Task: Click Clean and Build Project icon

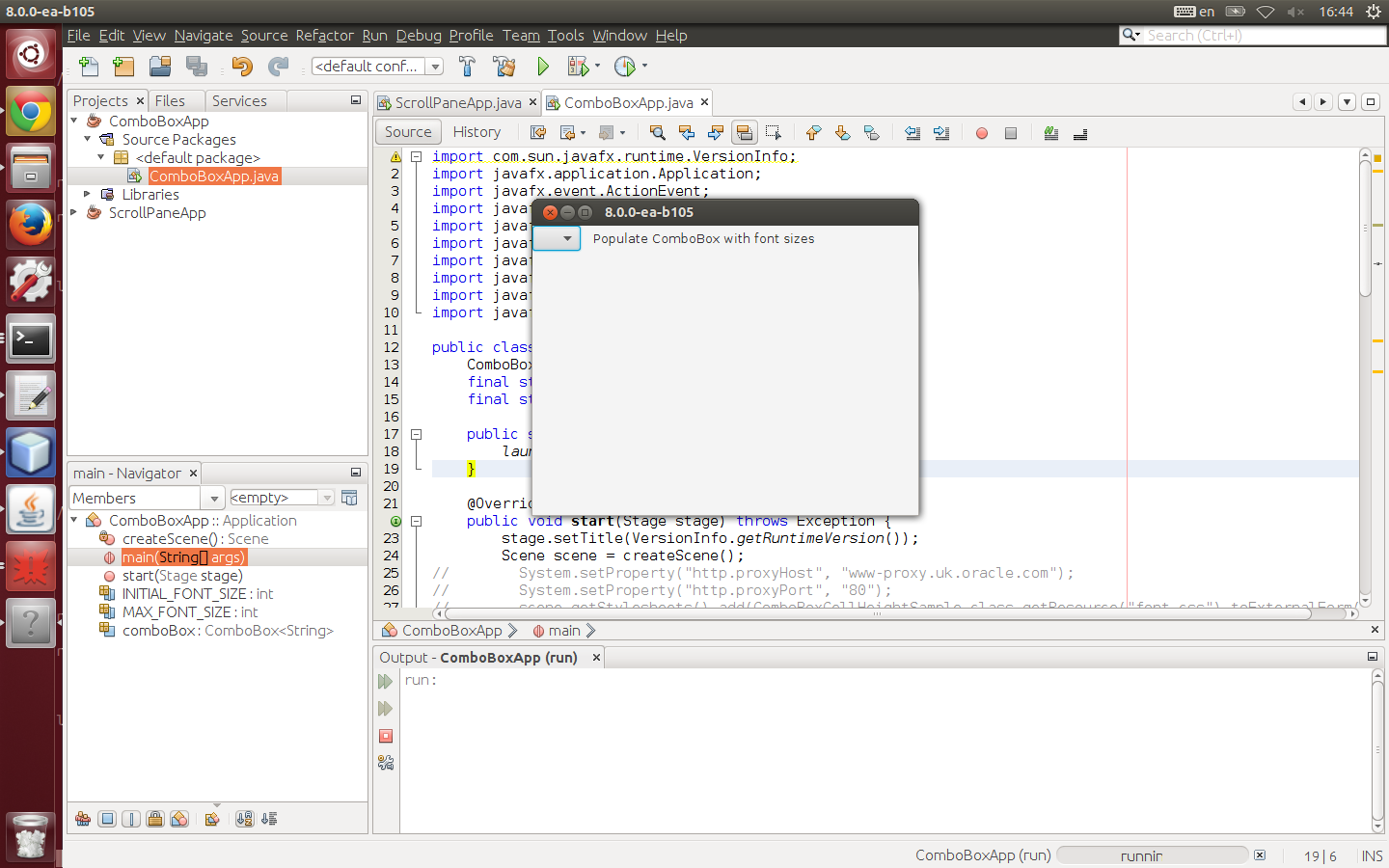Action: 504,67
